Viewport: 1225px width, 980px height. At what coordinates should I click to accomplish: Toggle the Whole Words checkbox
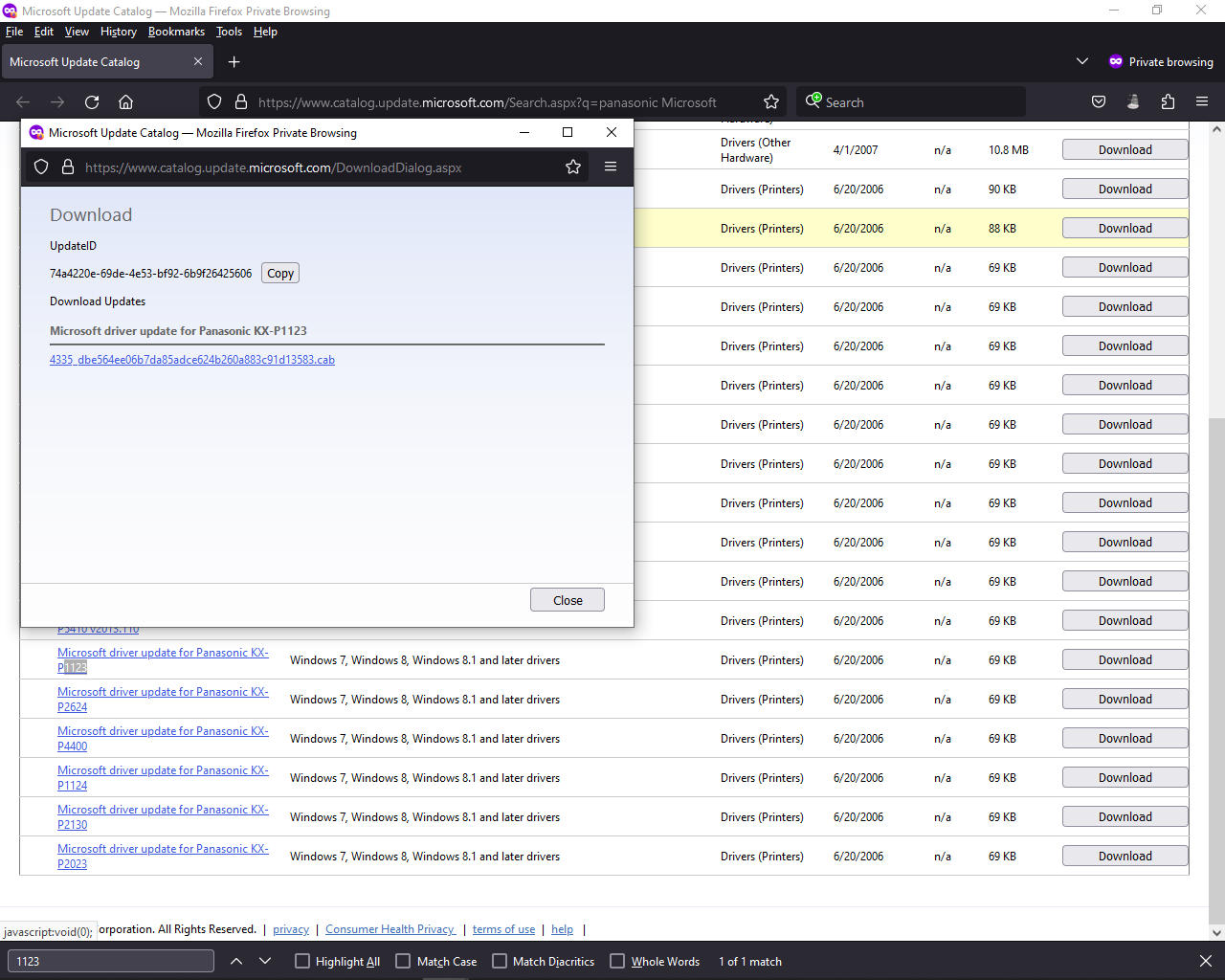tap(617, 962)
